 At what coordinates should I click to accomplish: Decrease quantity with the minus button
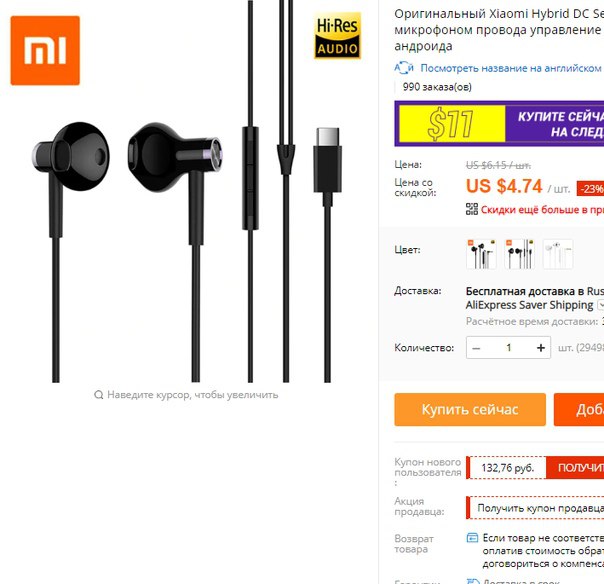tap(476, 347)
